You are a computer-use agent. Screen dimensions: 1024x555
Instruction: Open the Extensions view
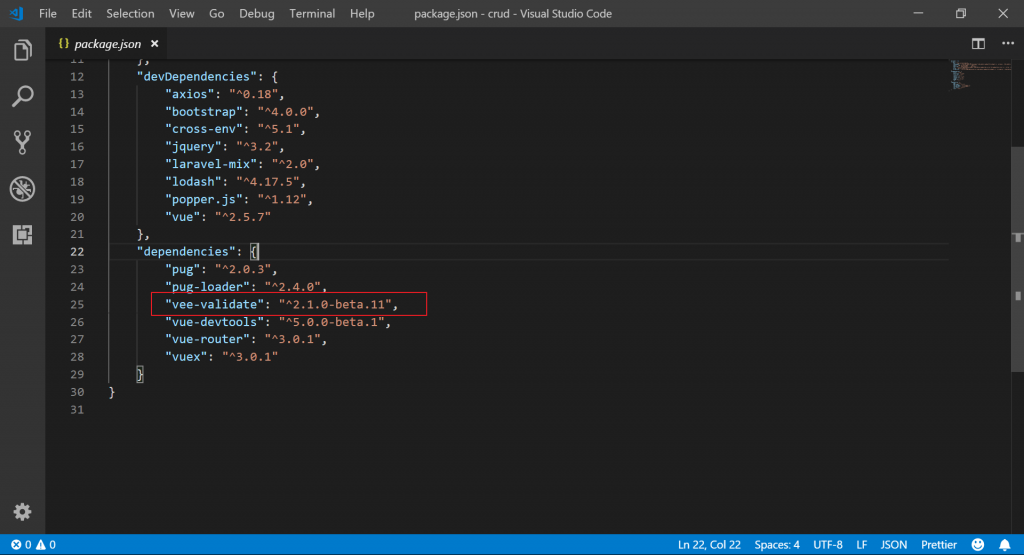(x=22, y=234)
